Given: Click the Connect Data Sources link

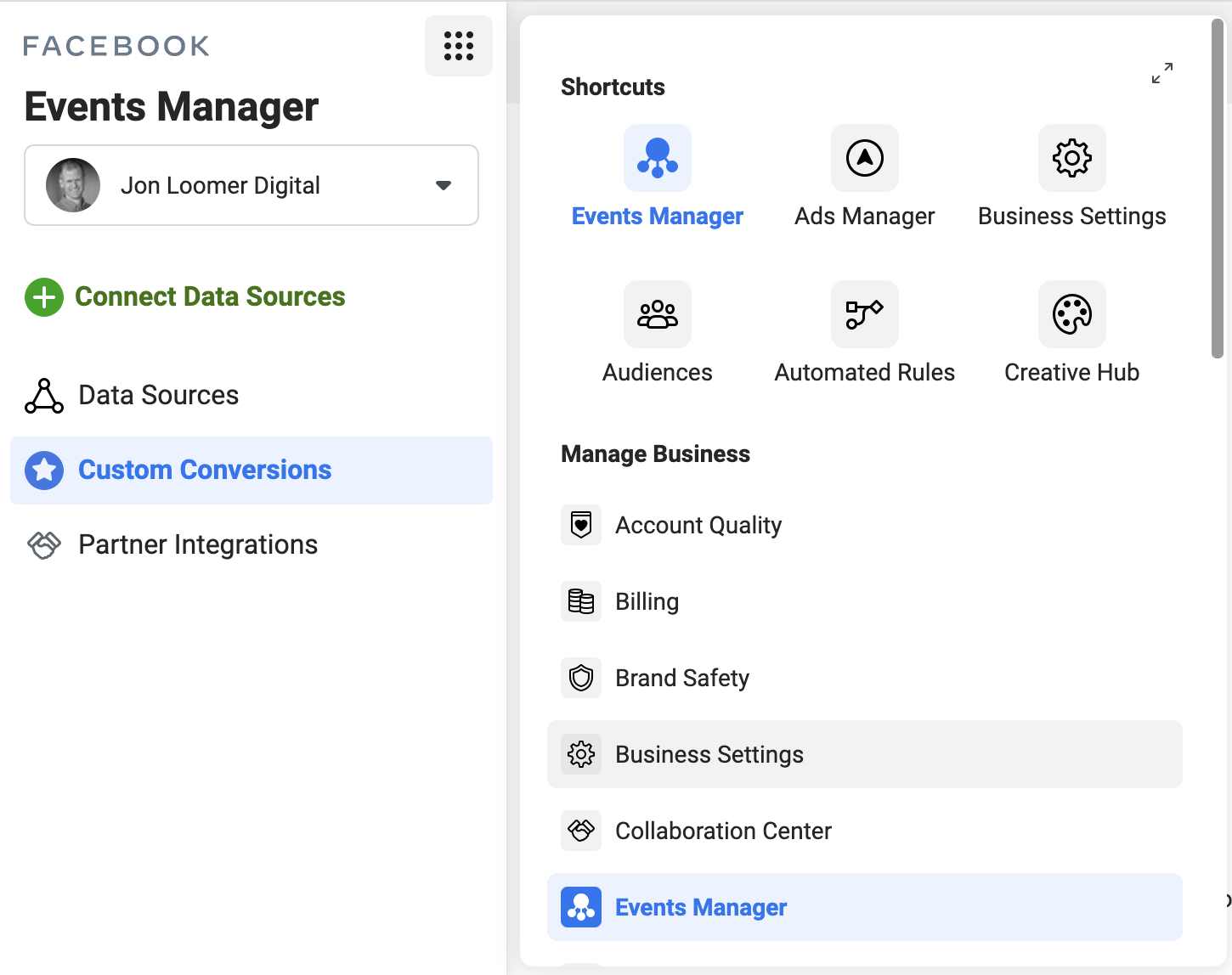Looking at the screenshot, I should coord(210,296).
